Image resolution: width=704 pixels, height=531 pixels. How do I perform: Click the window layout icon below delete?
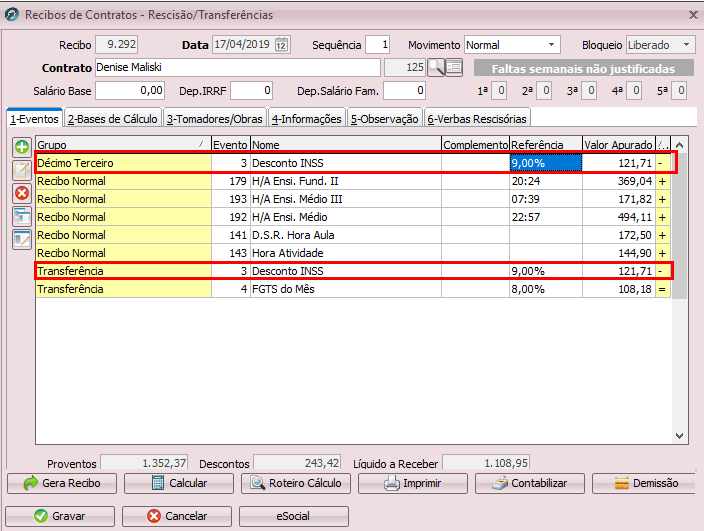click(22, 216)
